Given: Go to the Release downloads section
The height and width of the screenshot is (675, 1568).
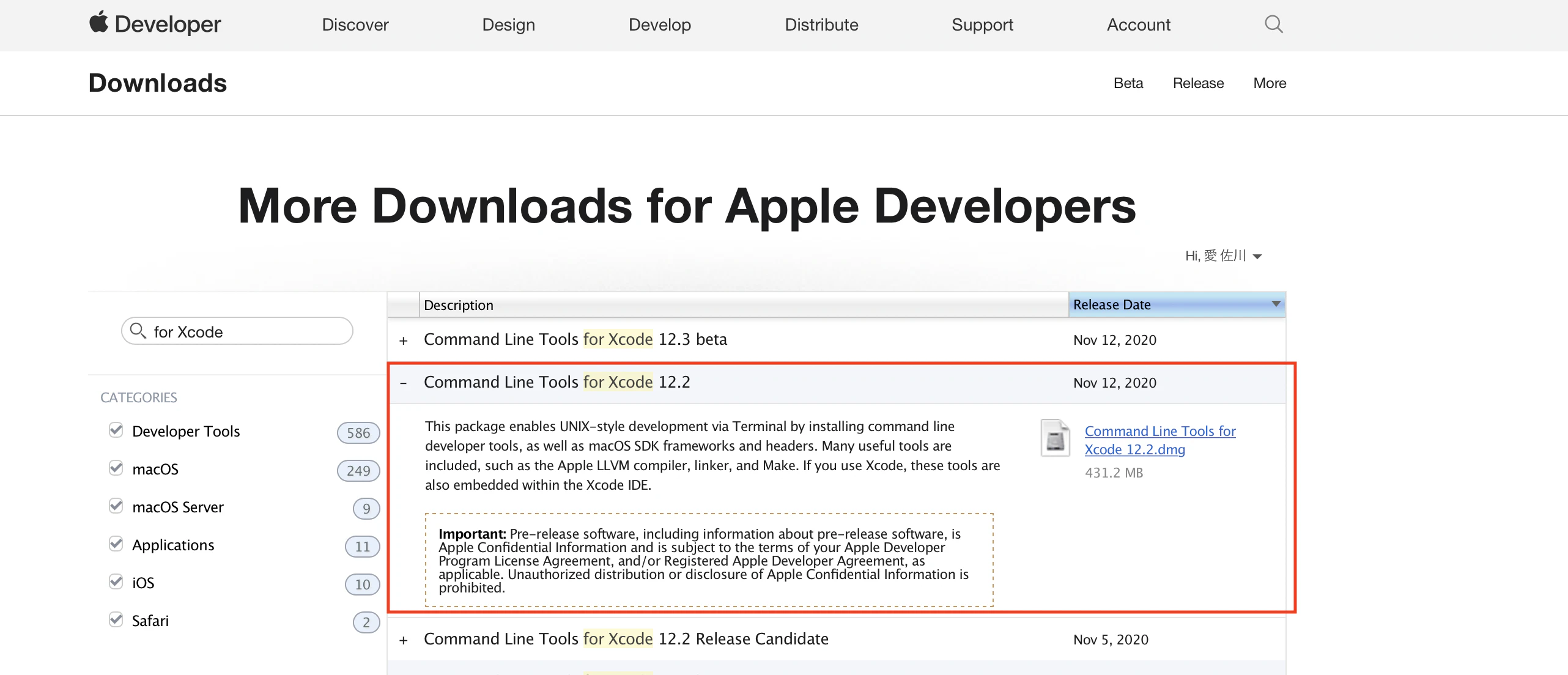Looking at the screenshot, I should tap(1198, 83).
